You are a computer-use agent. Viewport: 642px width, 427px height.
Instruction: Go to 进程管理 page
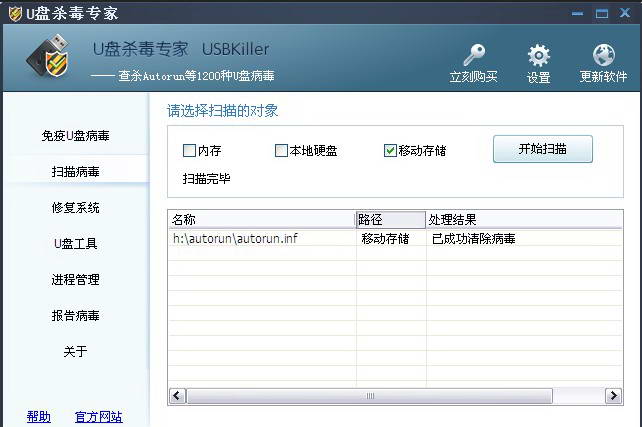point(75,279)
